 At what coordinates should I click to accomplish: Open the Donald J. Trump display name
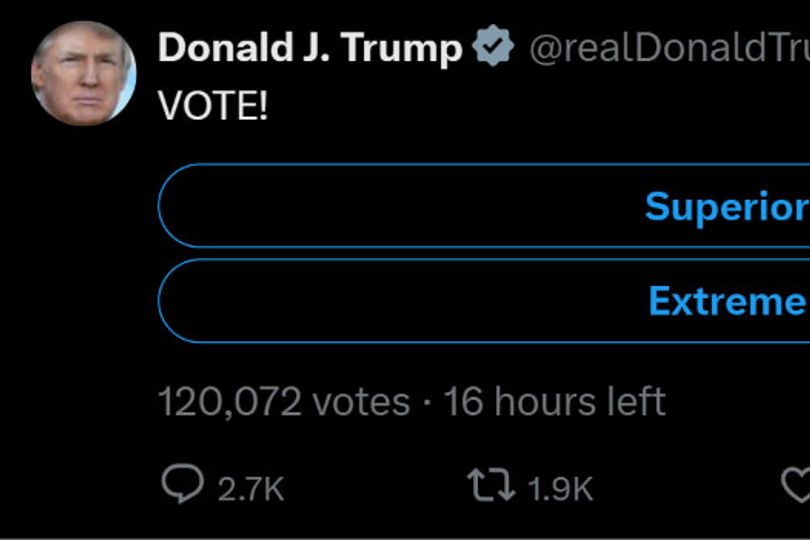coord(310,48)
